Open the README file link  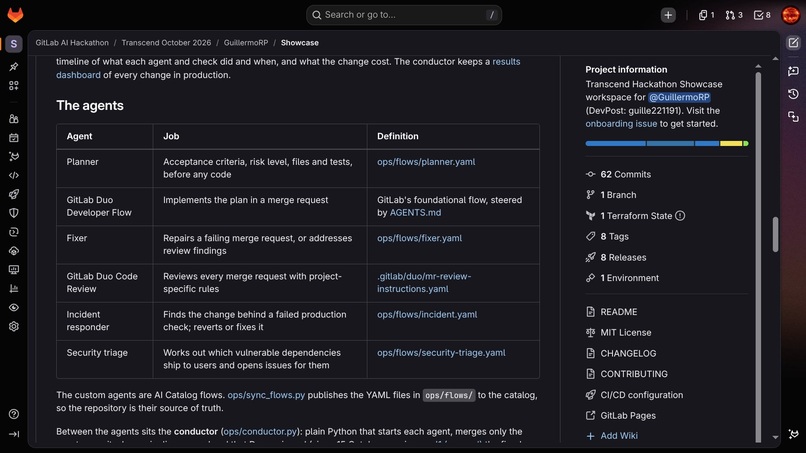(x=611, y=312)
